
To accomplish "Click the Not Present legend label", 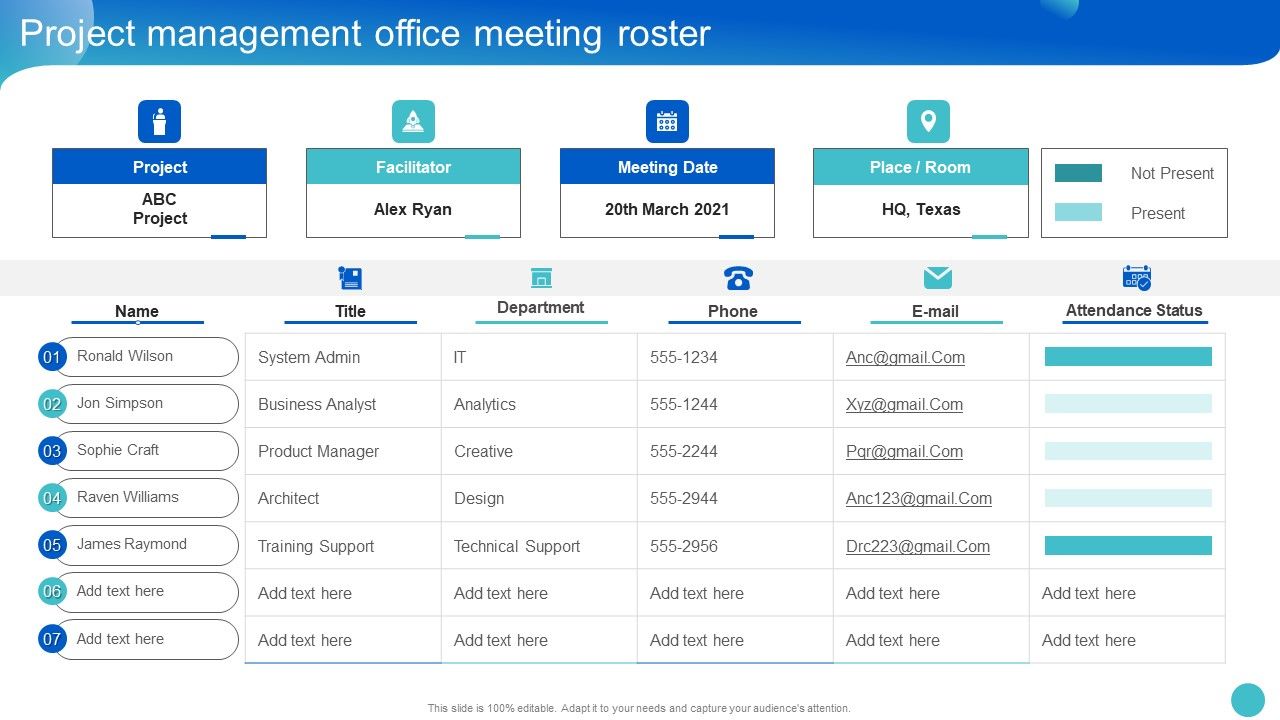I will [x=1172, y=173].
